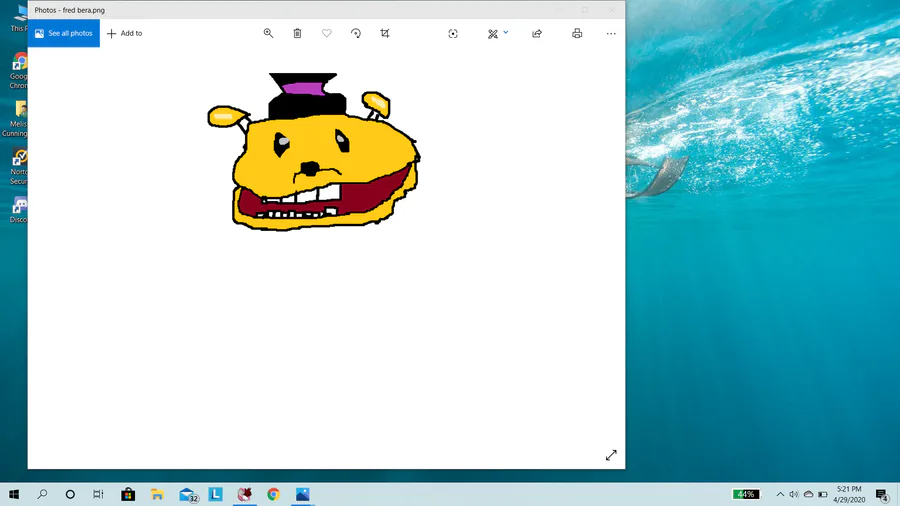
Task: Open See all photos view
Action: point(64,33)
